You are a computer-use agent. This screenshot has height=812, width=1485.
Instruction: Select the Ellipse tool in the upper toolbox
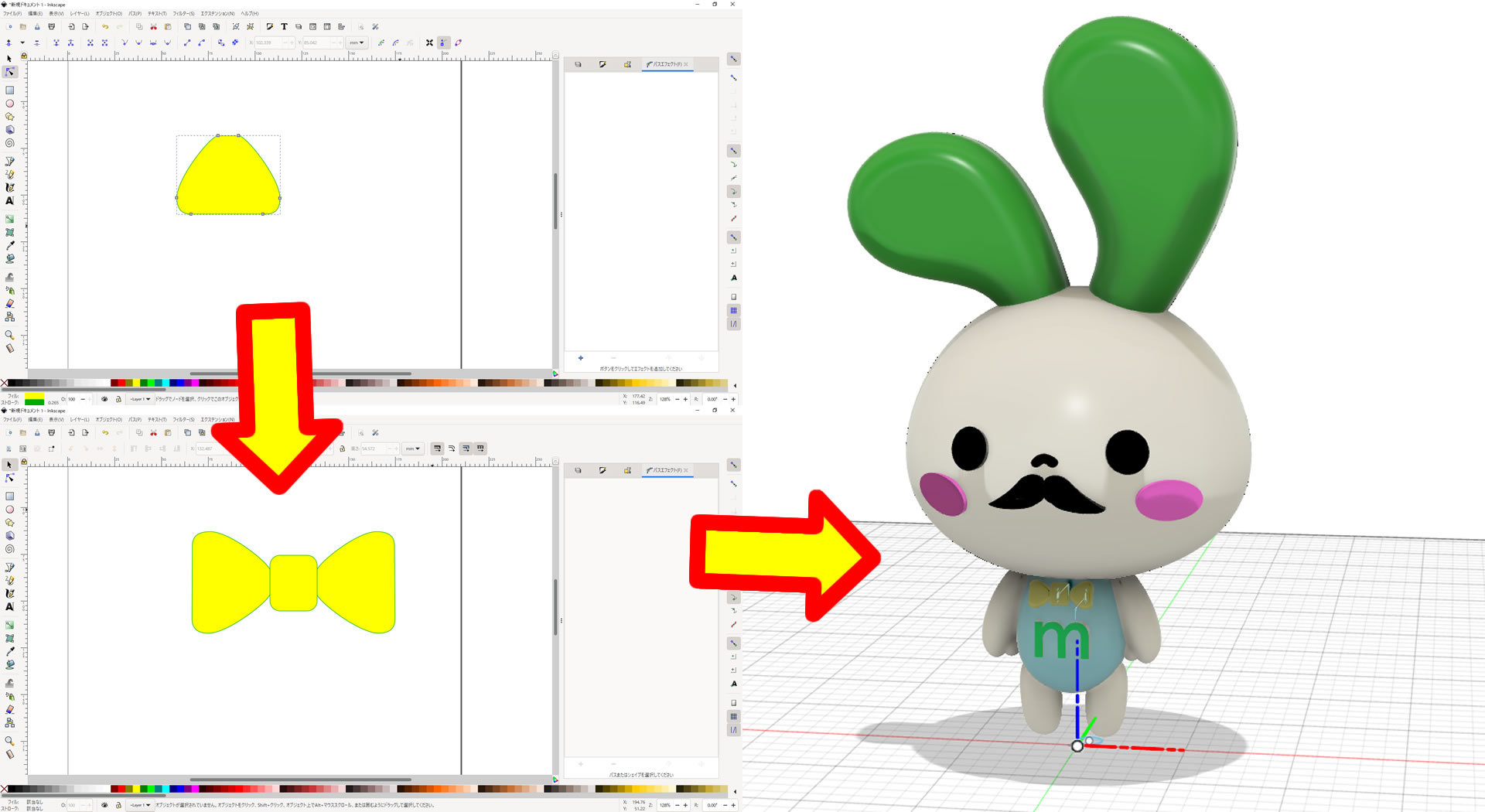point(9,104)
